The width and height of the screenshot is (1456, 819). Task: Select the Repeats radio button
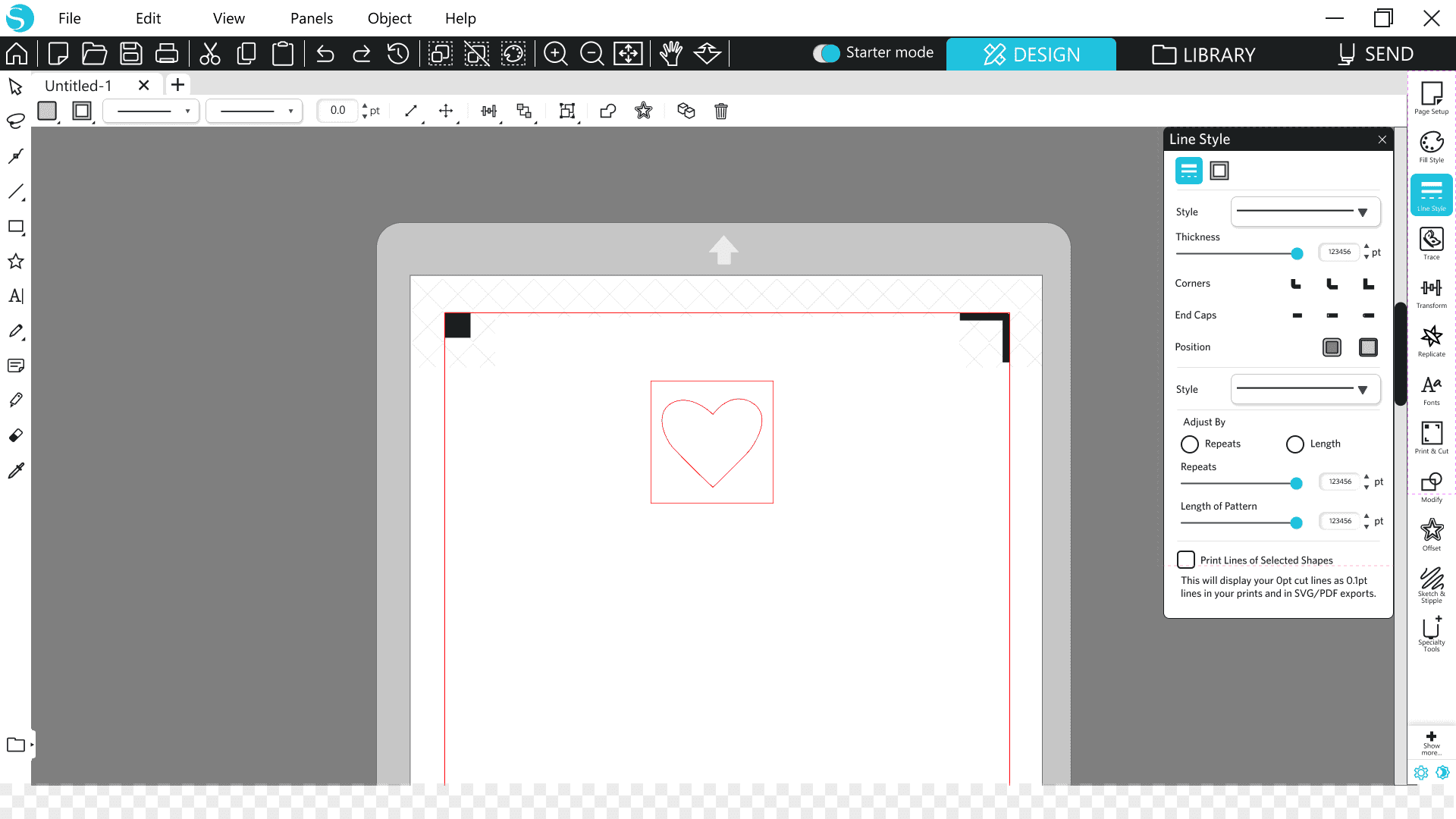click(x=1190, y=444)
